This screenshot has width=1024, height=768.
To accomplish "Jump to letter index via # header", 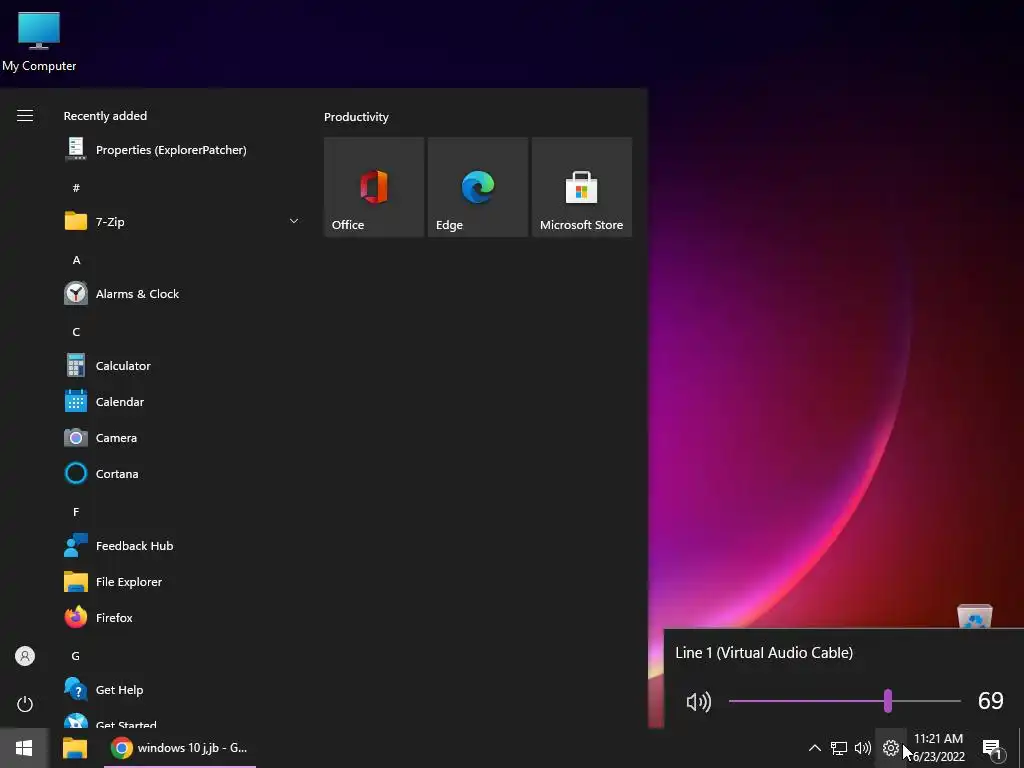I will point(76,188).
